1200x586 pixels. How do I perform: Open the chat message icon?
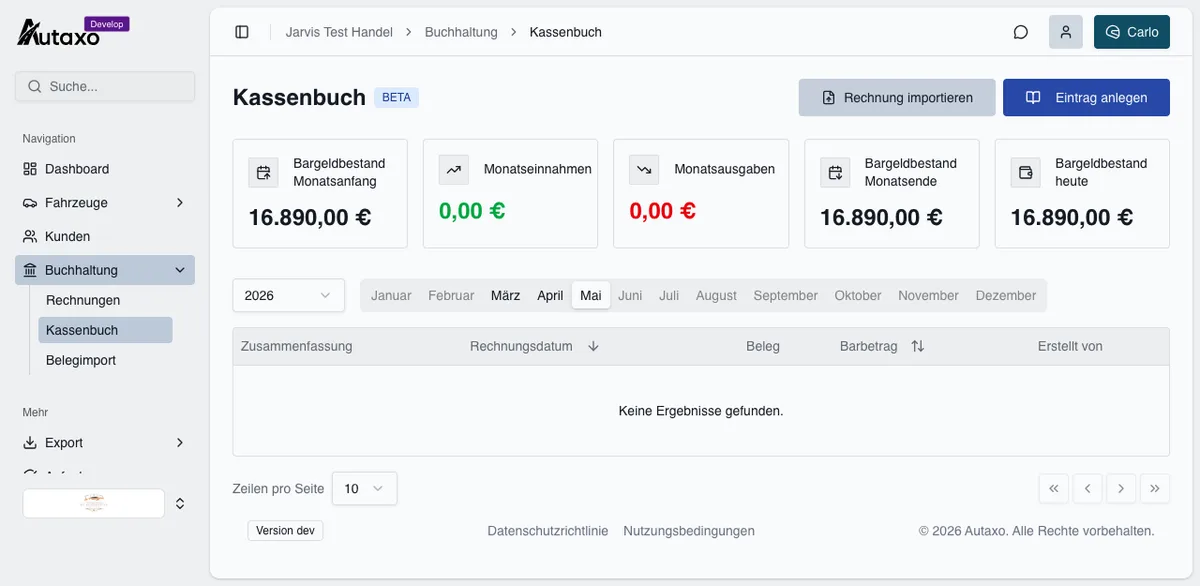pyautogui.click(x=1021, y=32)
